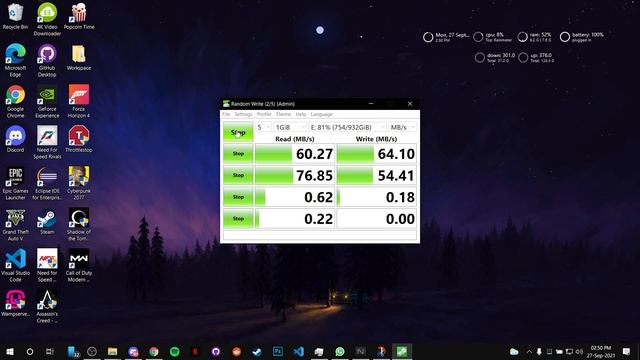Open Eclipse IDE desktop shortcut
This screenshot has width=640, height=360.
coord(47,183)
